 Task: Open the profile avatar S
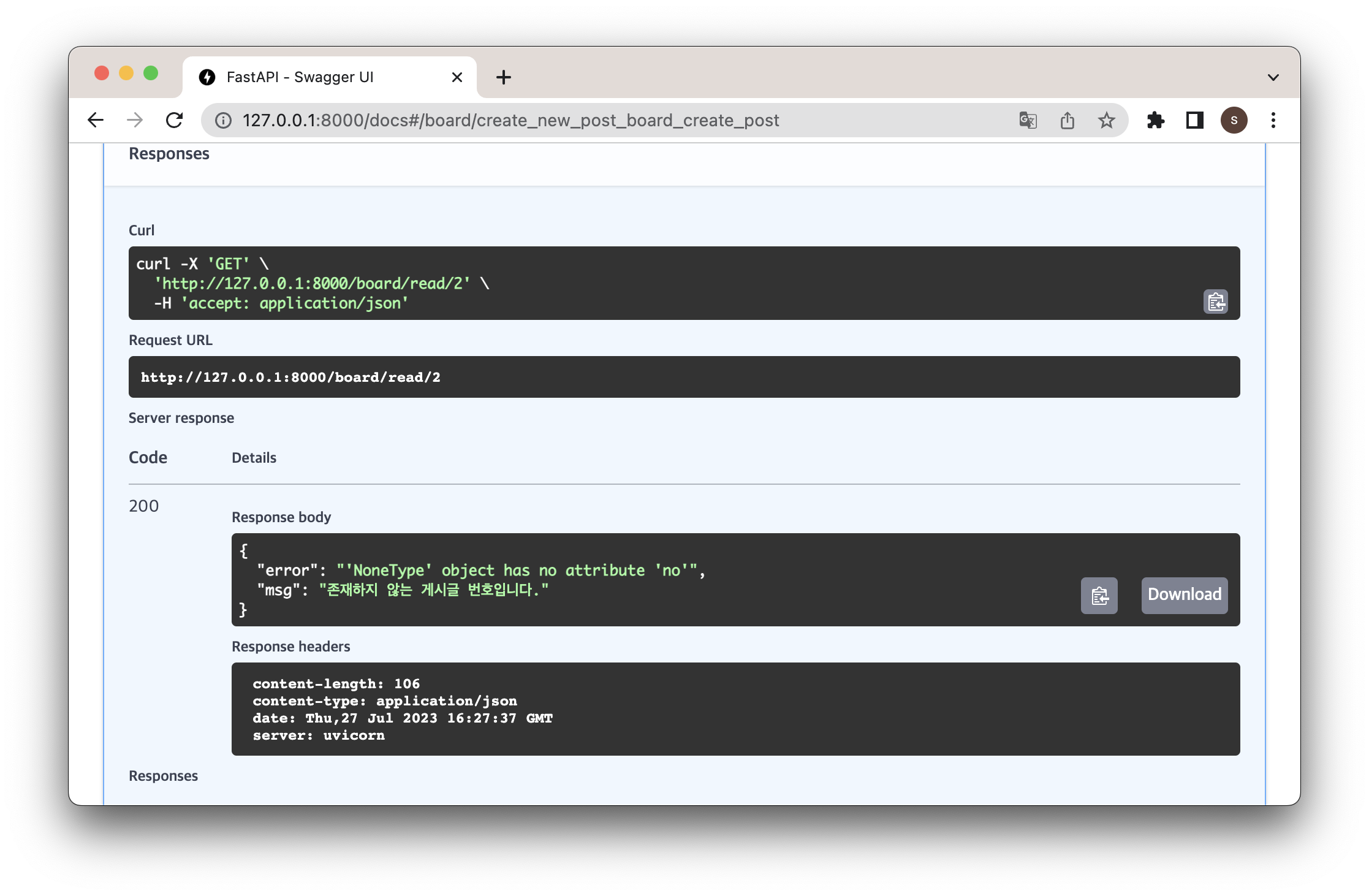pyautogui.click(x=1234, y=120)
